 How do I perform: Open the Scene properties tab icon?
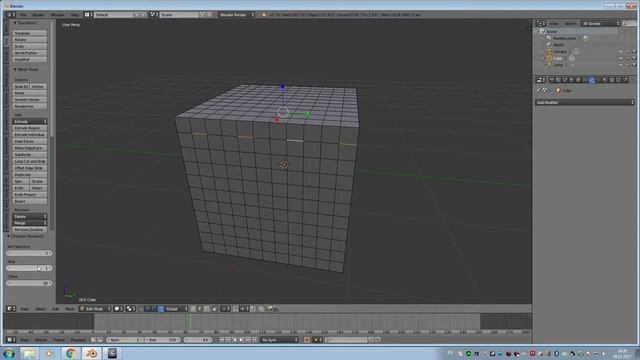(564, 80)
